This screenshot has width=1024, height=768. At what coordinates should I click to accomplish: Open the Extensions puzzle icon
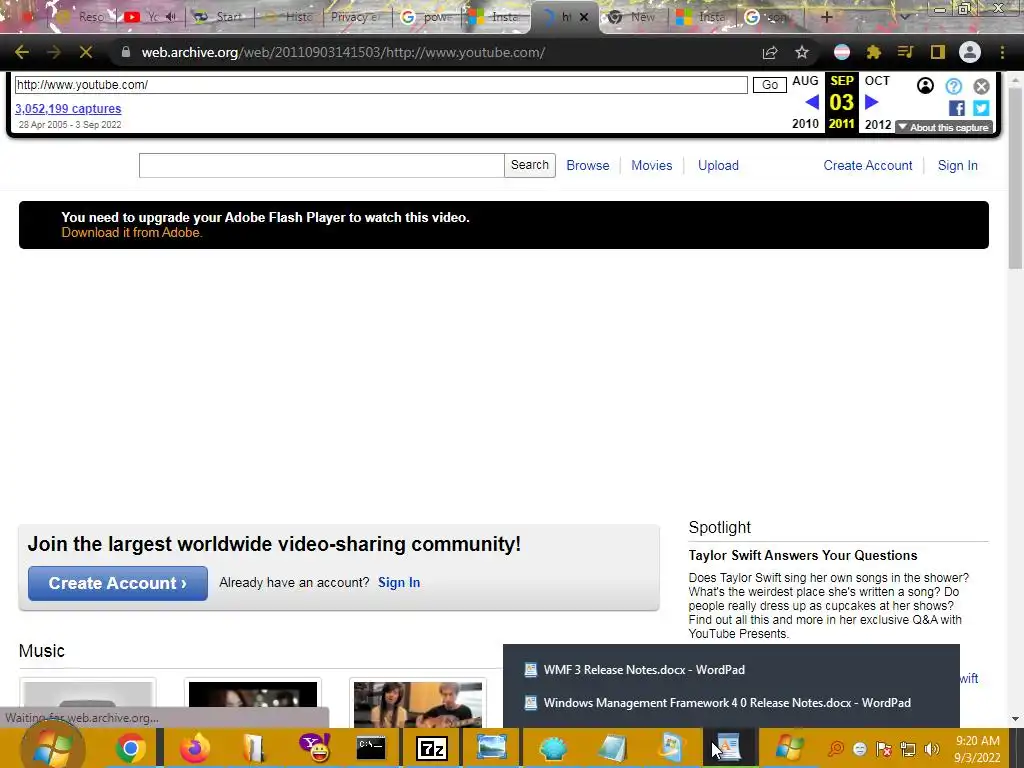[874, 52]
